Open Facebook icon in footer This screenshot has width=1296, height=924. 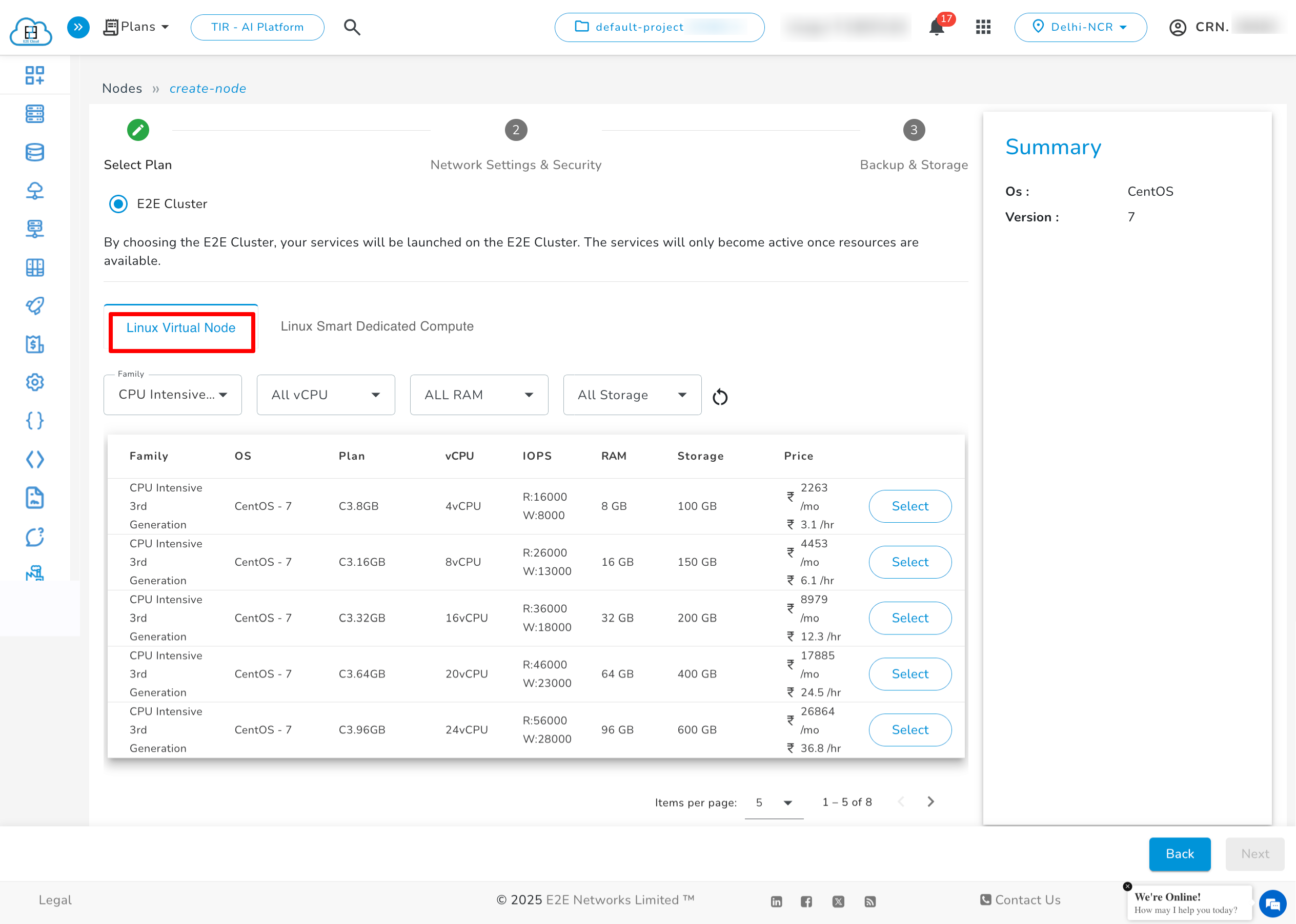pos(806,901)
